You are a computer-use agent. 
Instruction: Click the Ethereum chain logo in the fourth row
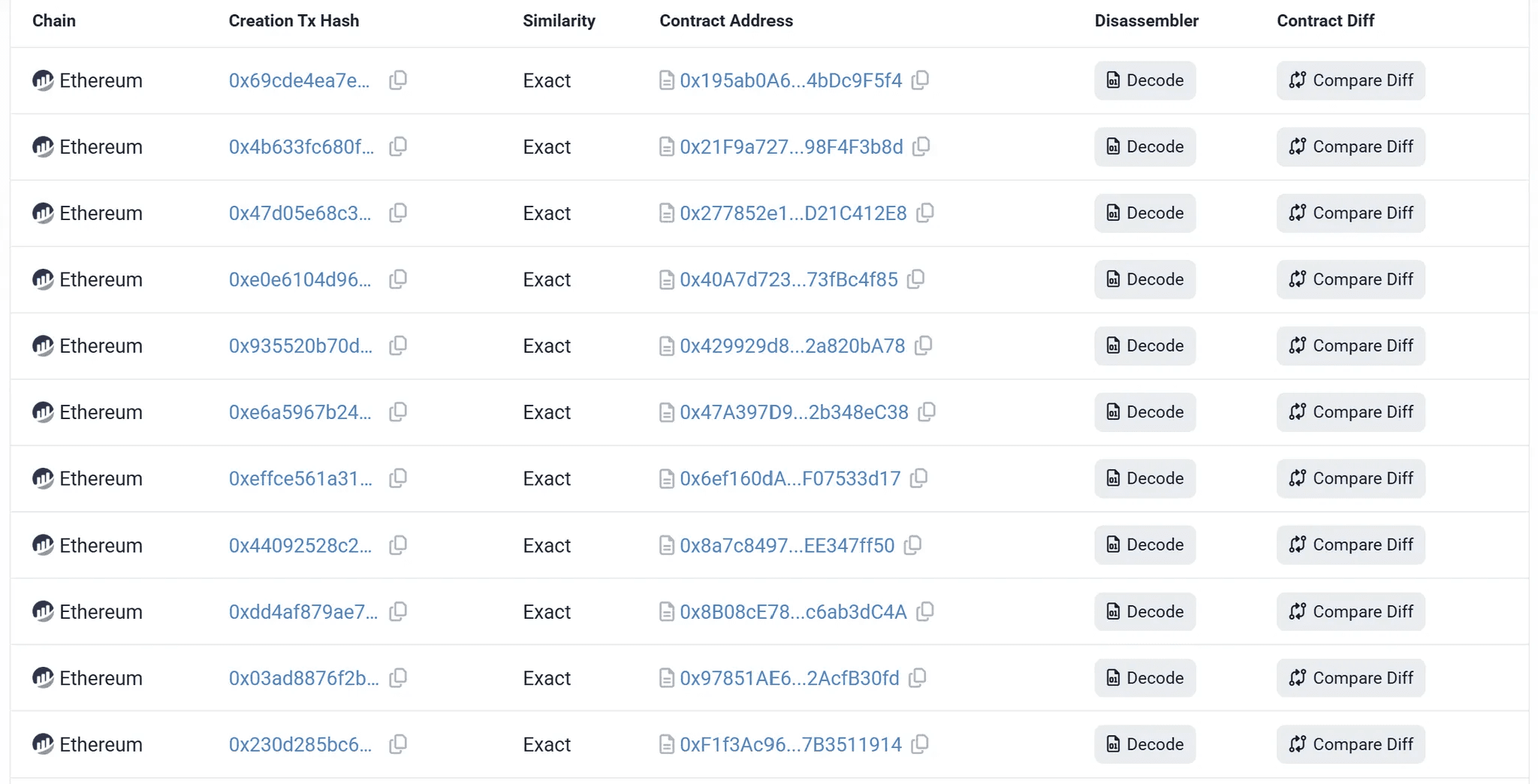(x=43, y=279)
